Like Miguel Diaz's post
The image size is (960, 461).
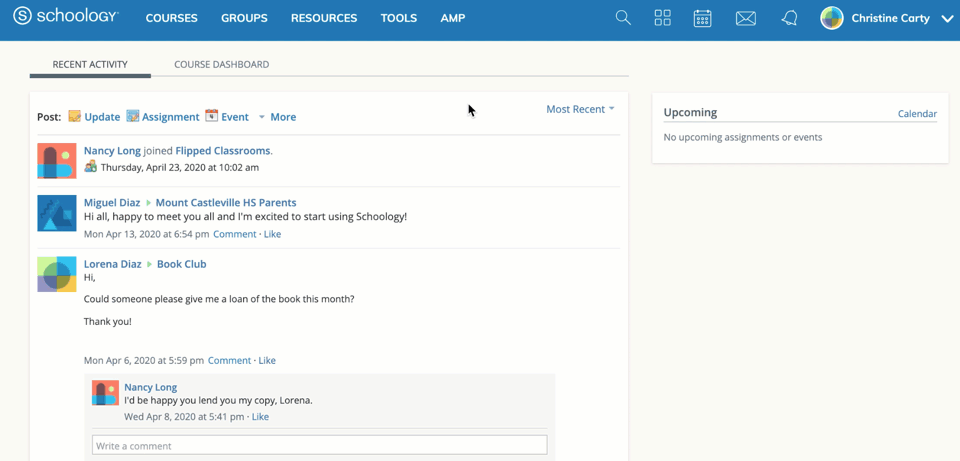272,234
